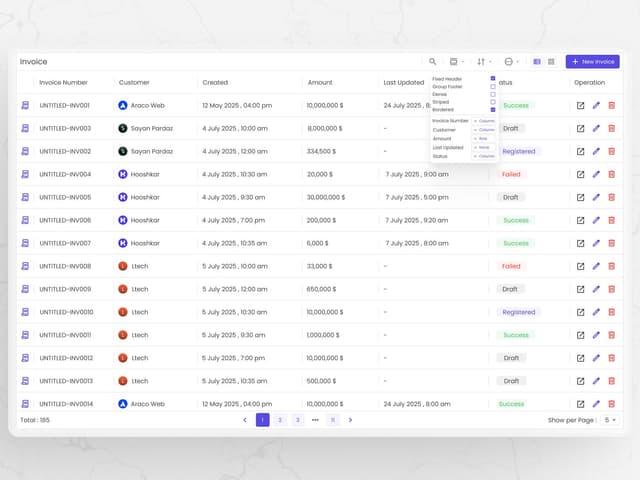Screen dimensions: 640x480
Task: Click customer Sayan Pardaz in INV003 row
Action: coord(151,129)
